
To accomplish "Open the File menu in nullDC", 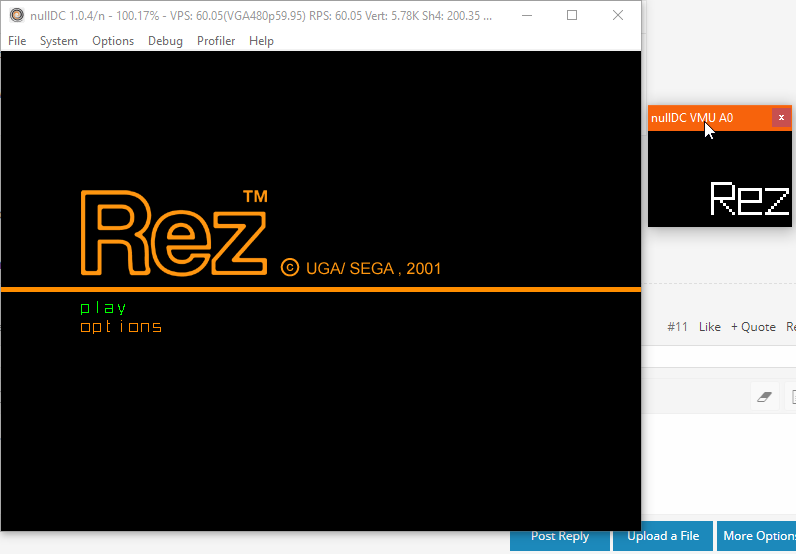I will coord(17,41).
